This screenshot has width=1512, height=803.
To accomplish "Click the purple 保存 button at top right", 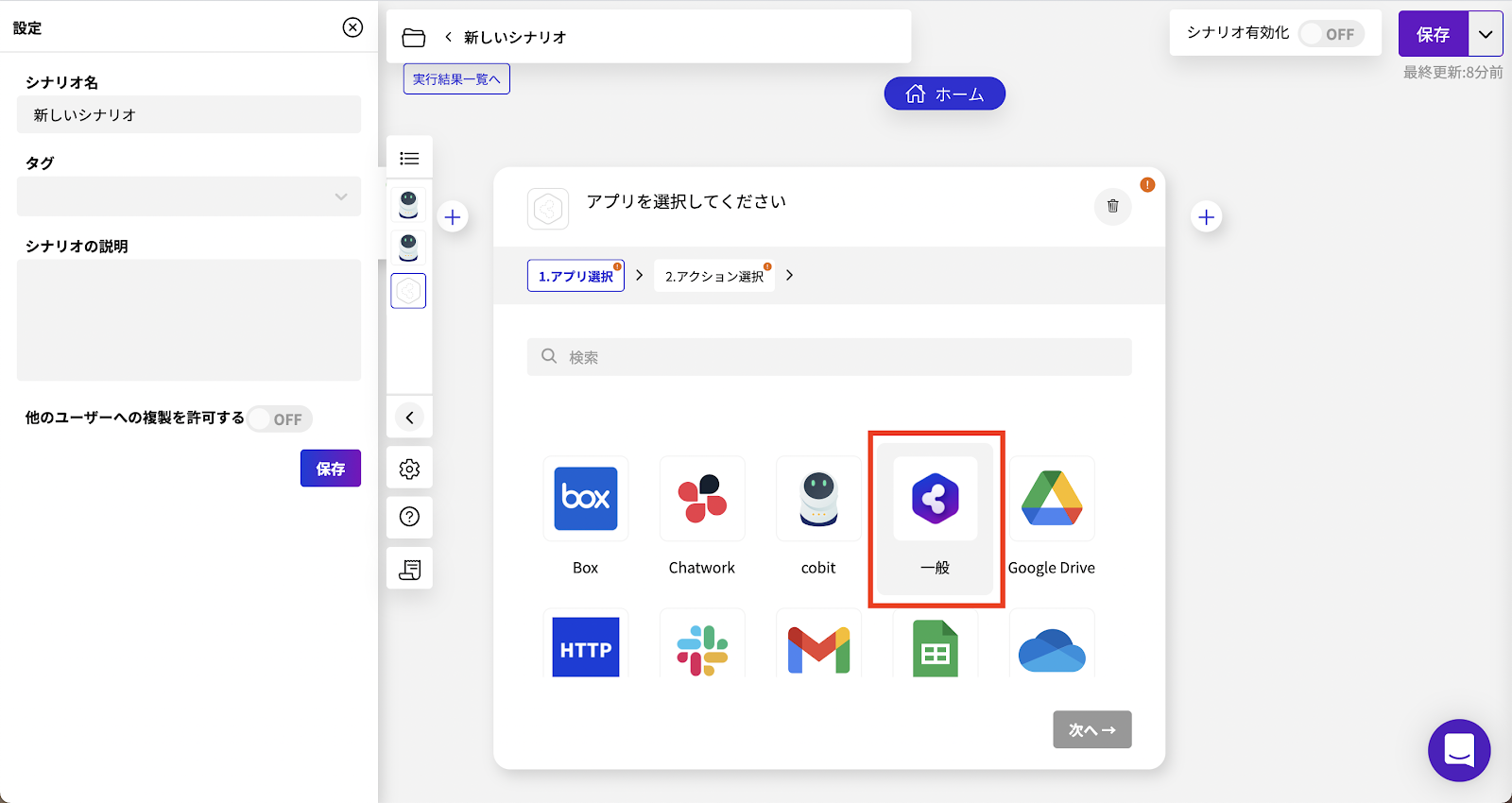I will click(x=1434, y=34).
